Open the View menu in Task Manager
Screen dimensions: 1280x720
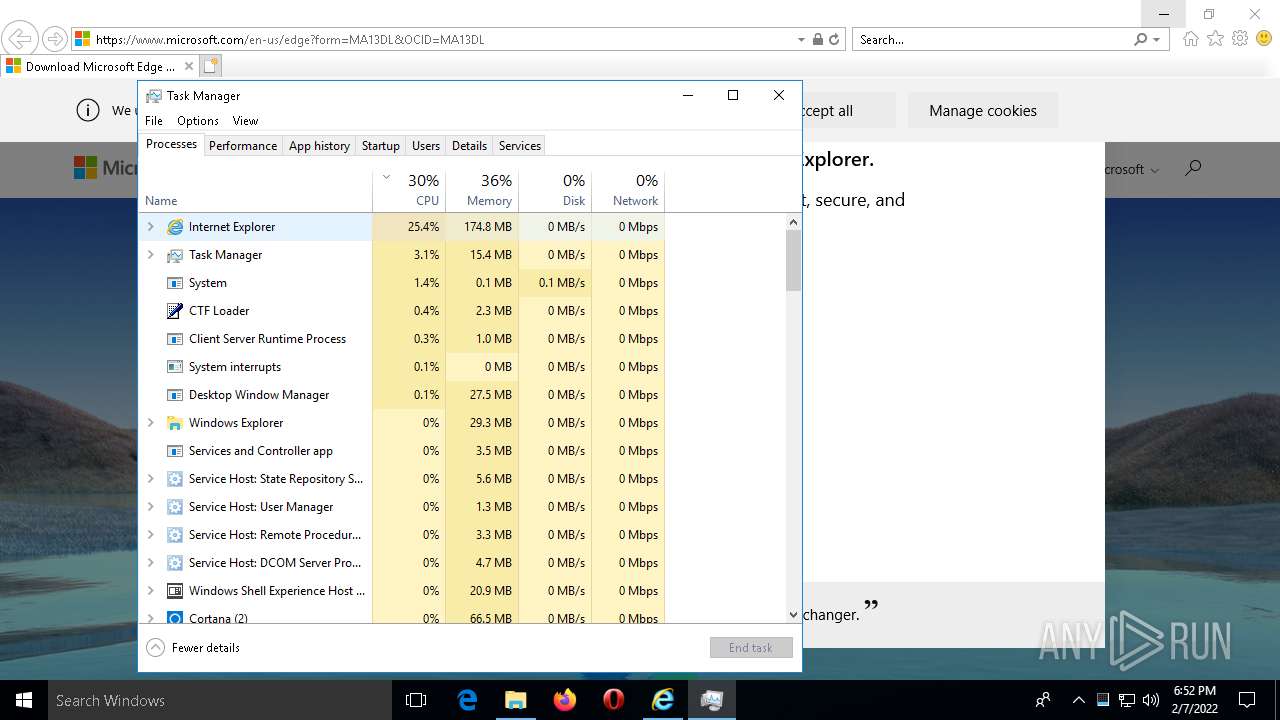[245, 121]
